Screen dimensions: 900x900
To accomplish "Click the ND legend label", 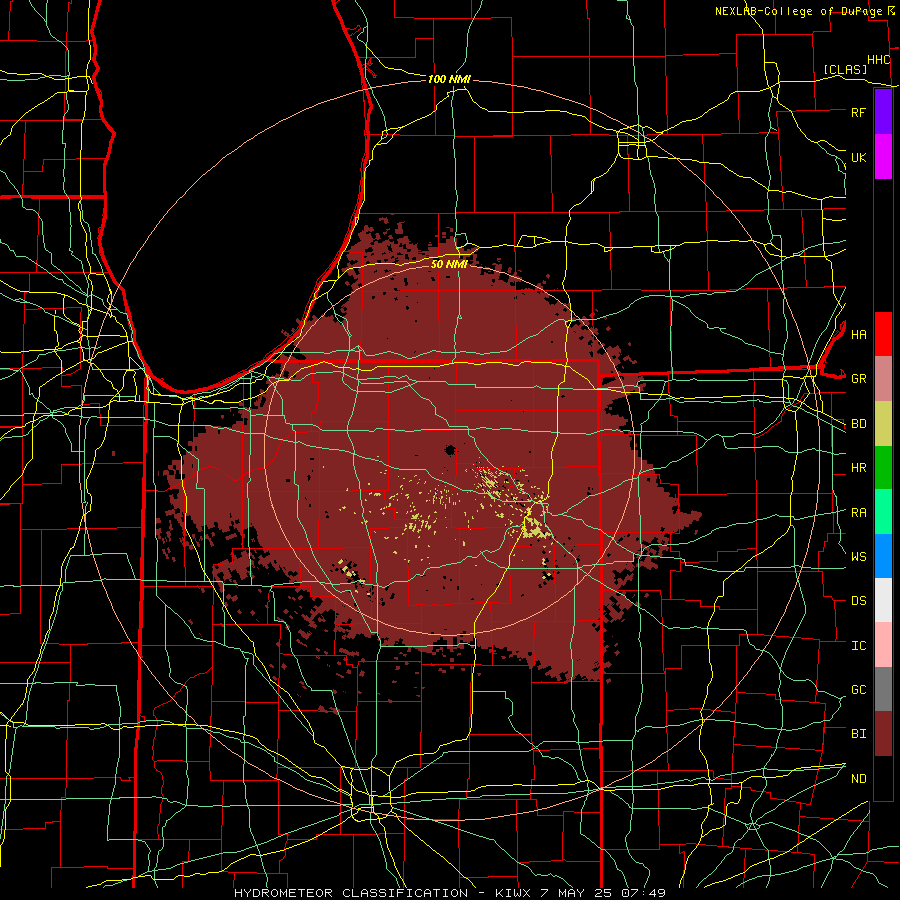I will pos(858,779).
